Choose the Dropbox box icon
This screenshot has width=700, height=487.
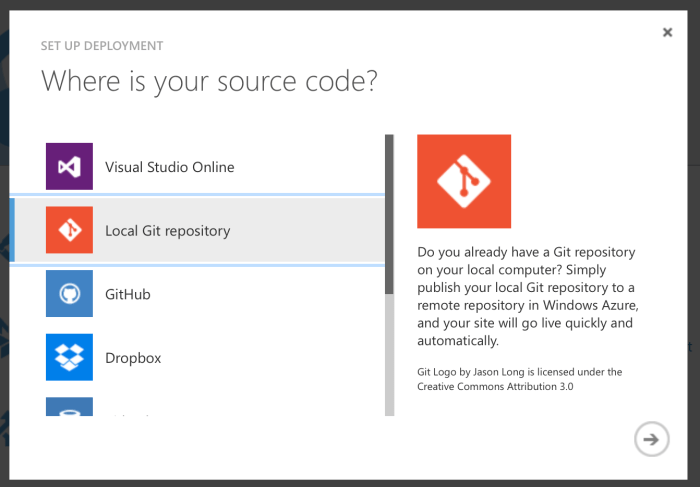tap(69, 357)
